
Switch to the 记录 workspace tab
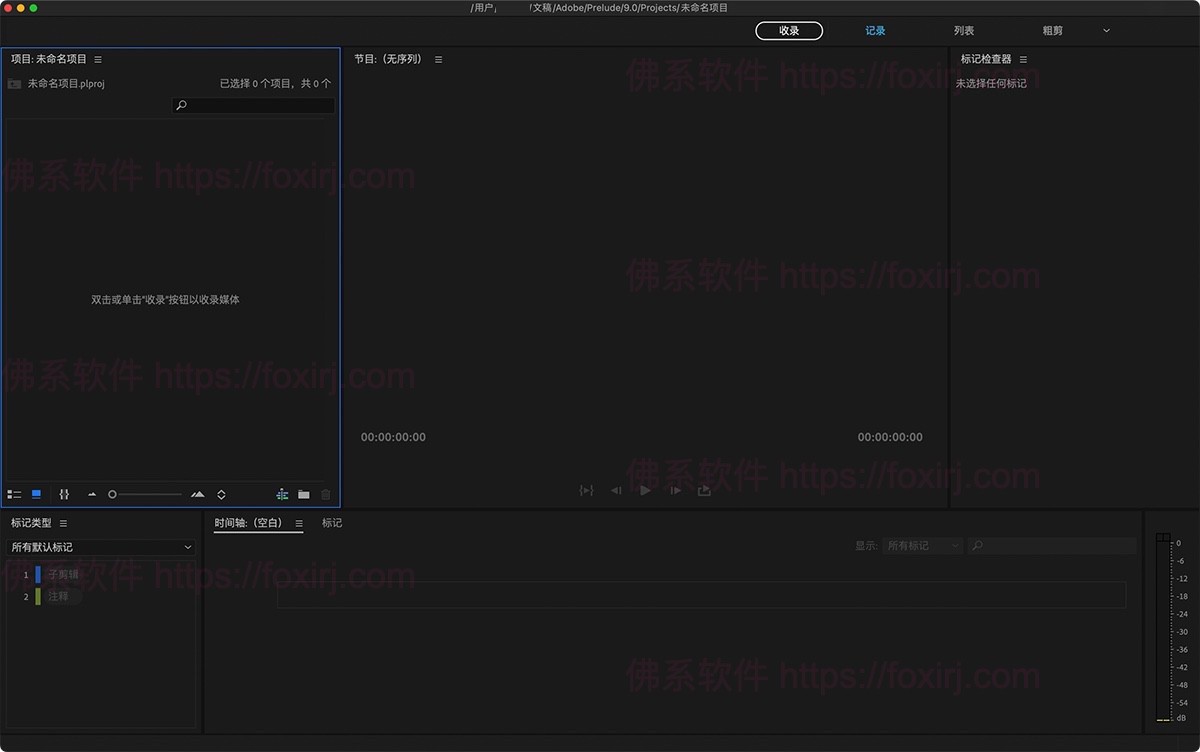click(874, 30)
